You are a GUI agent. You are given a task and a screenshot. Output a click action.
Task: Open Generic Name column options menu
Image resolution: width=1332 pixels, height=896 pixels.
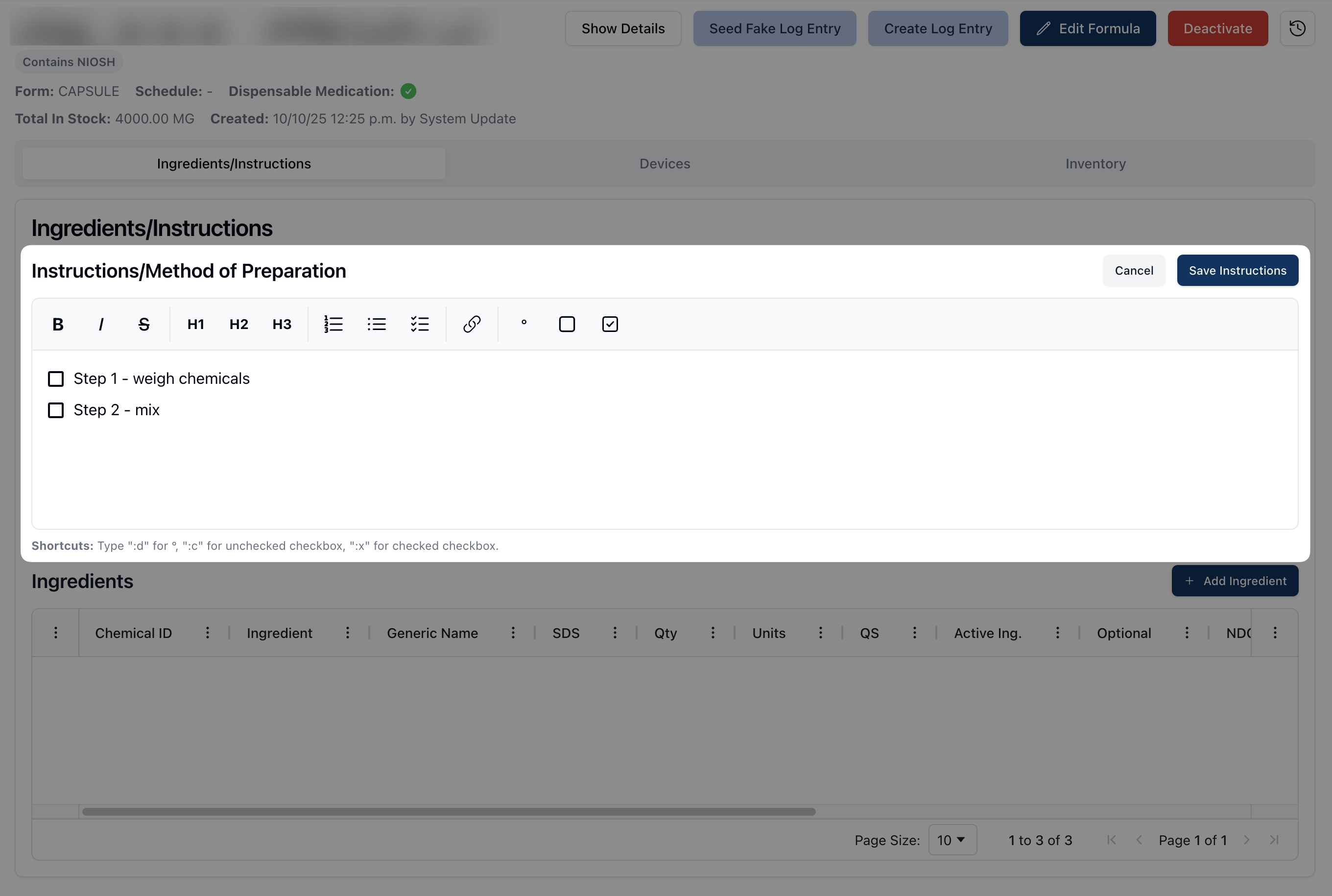(x=513, y=633)
